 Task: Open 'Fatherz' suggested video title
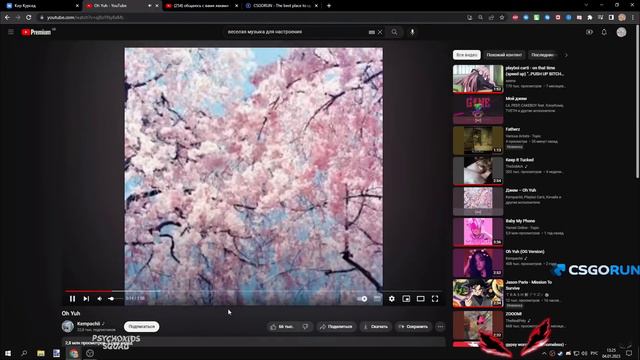point(513,129)
